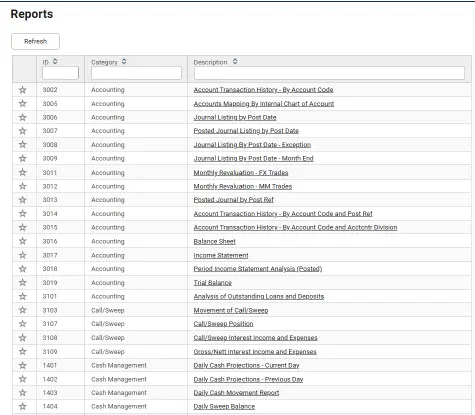Open History By Account Code and Post Ref
475x415 pixels.
click(x=283, y=214)
